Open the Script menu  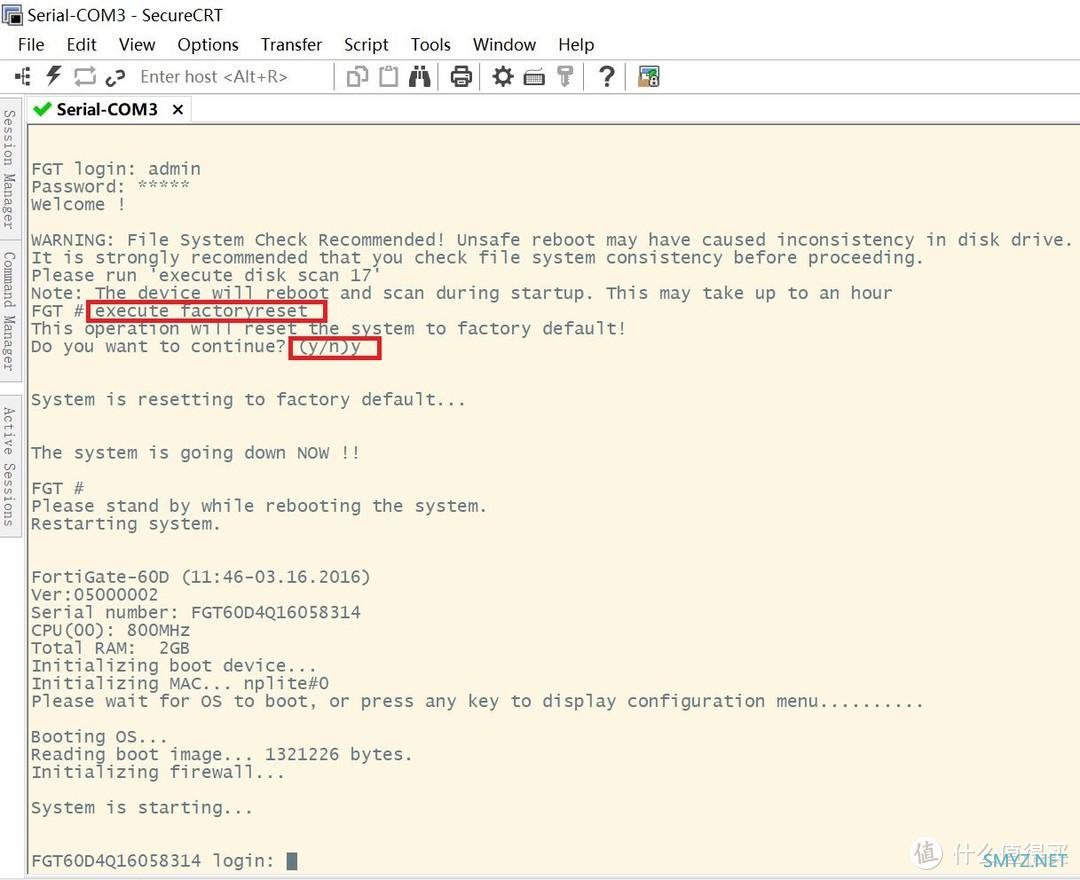(x=366, y=45)
